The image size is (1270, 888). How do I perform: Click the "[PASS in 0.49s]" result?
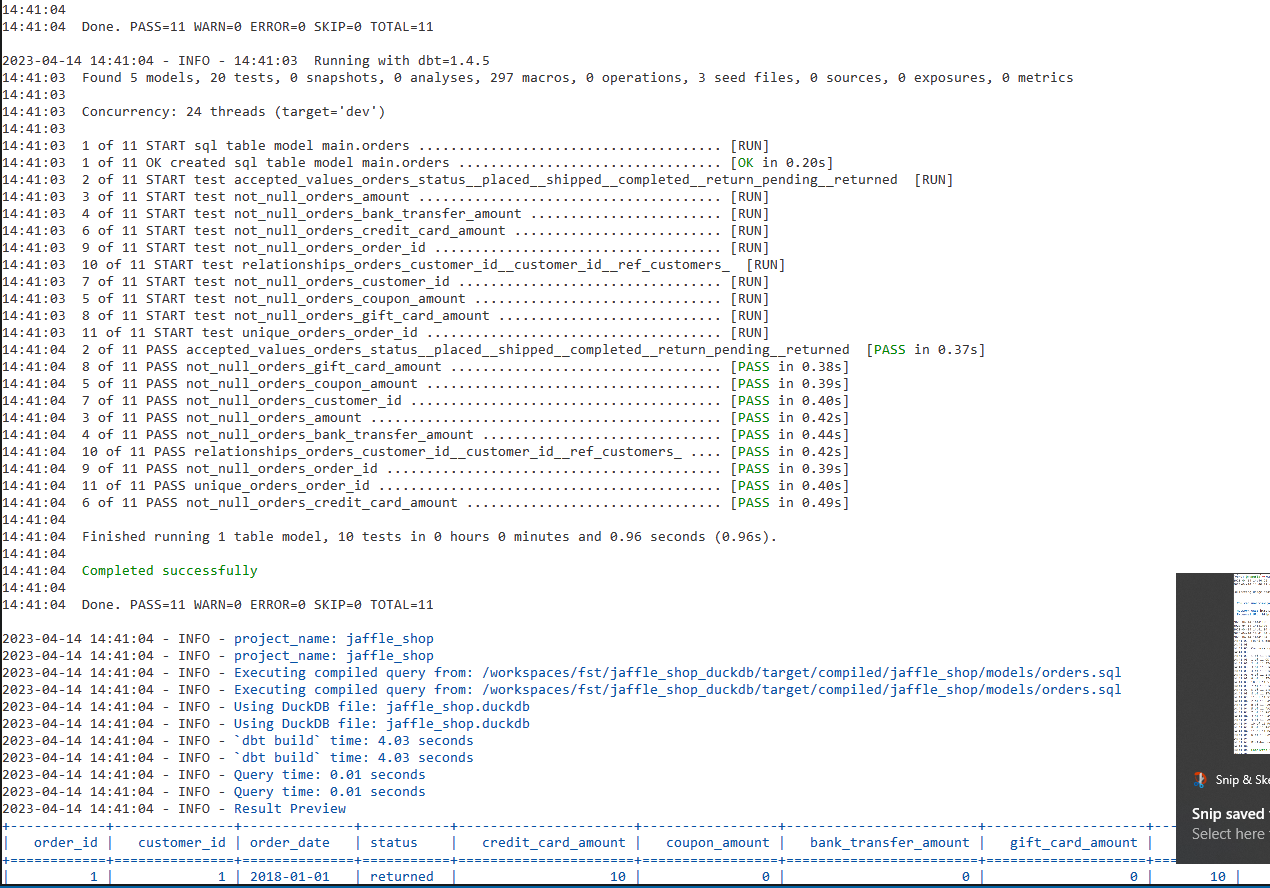pyautogui.click(x=790, y=503)
